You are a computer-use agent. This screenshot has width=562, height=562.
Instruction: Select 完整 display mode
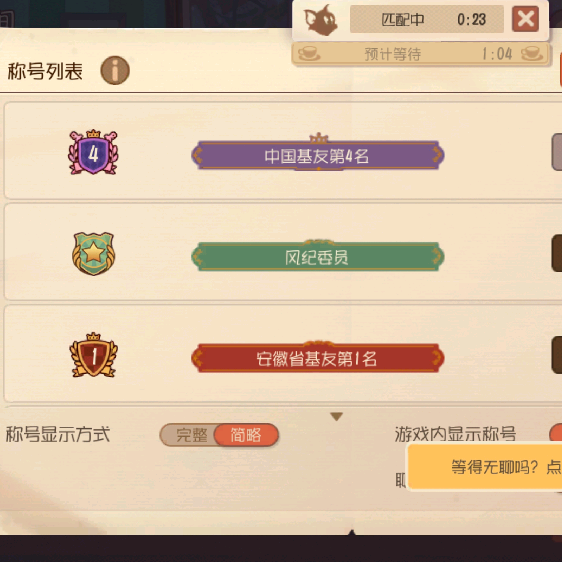[191, 435]
